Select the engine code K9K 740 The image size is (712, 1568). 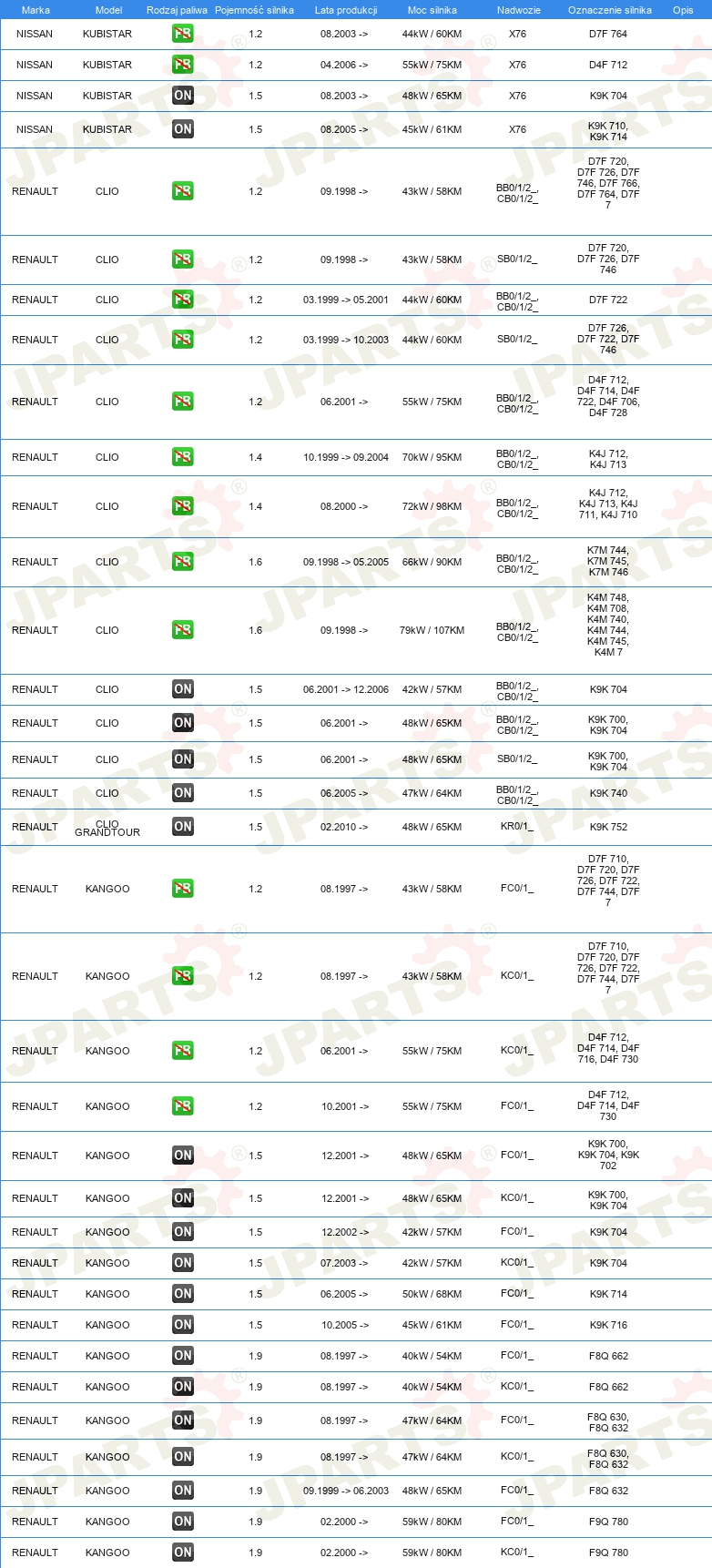click(608, 793)
